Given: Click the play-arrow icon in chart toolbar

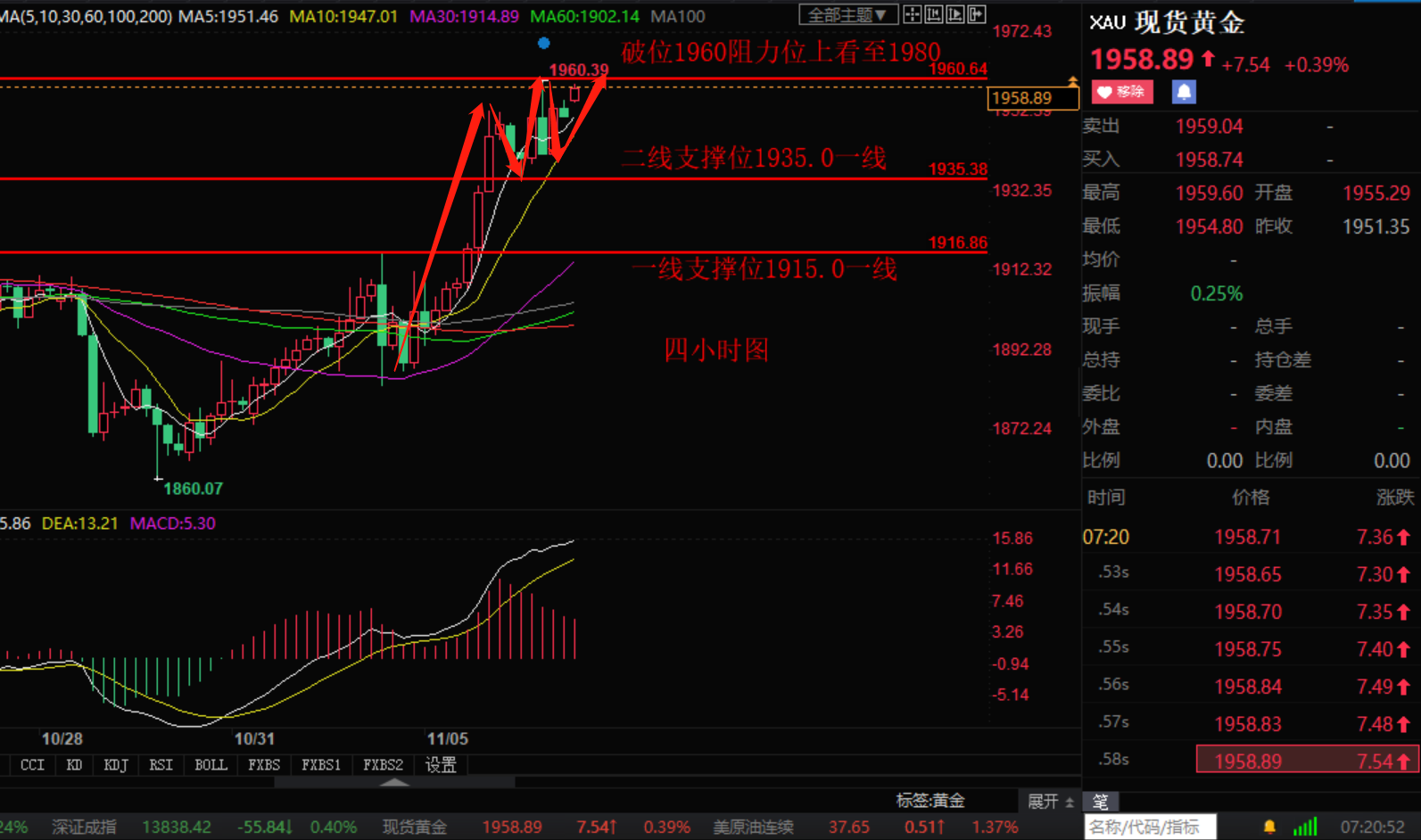Looking at the screenshot, I should (x=955, y=14).
